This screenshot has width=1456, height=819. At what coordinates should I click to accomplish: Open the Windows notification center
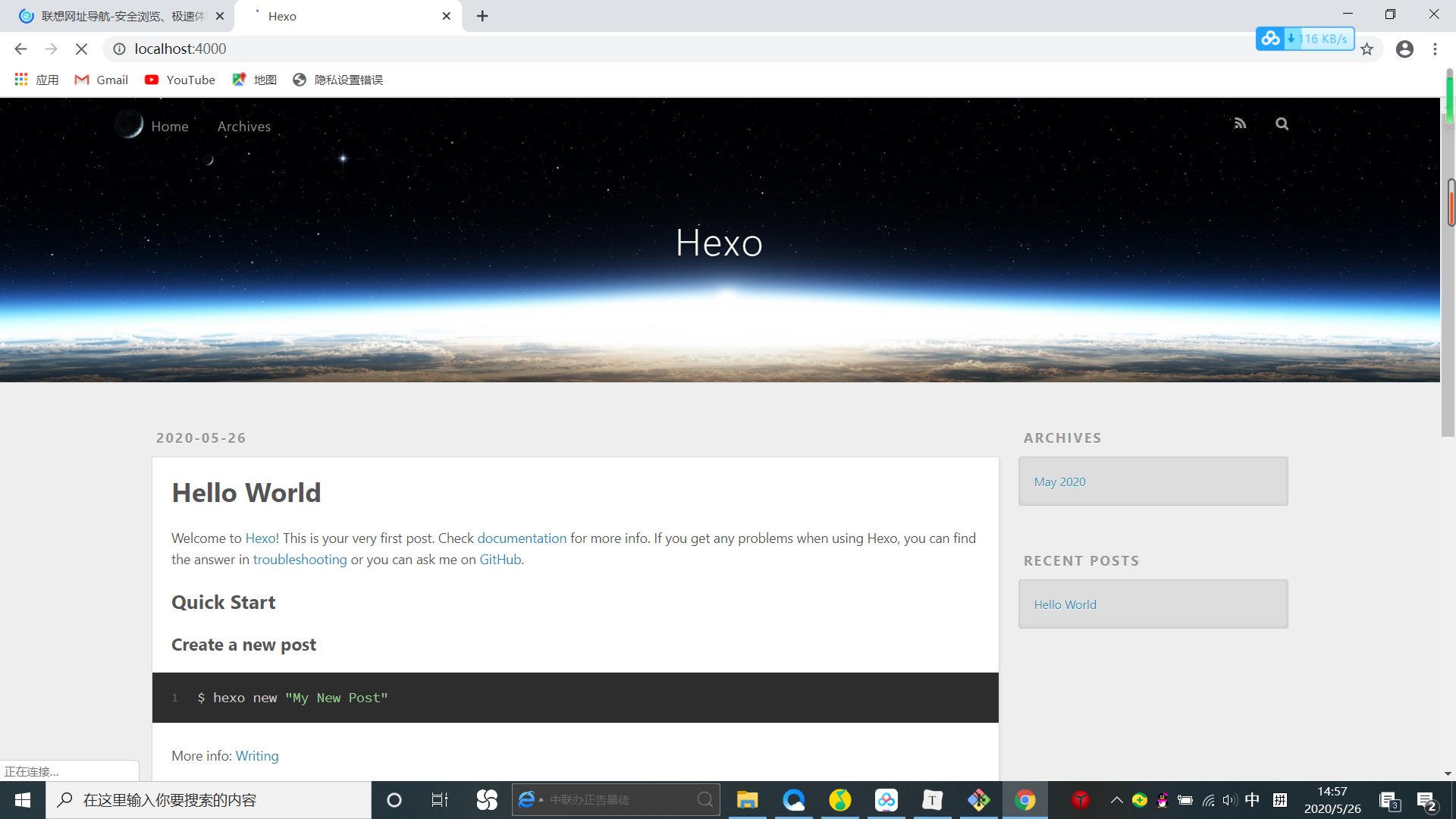[x=1428, y=800]
